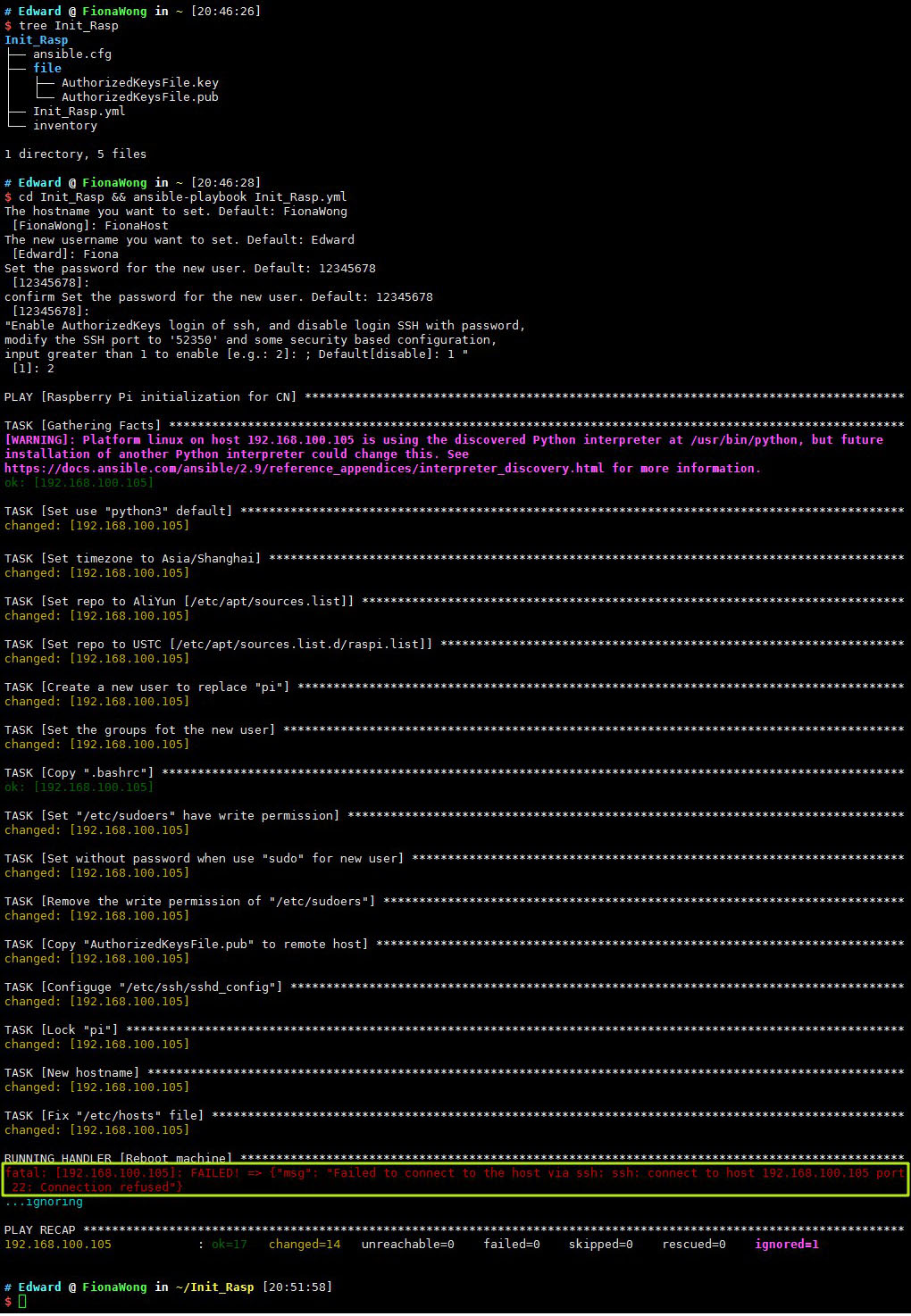
Task: Click the first prompt timestamp [20:46:26]
Action: tap(226, 12)
